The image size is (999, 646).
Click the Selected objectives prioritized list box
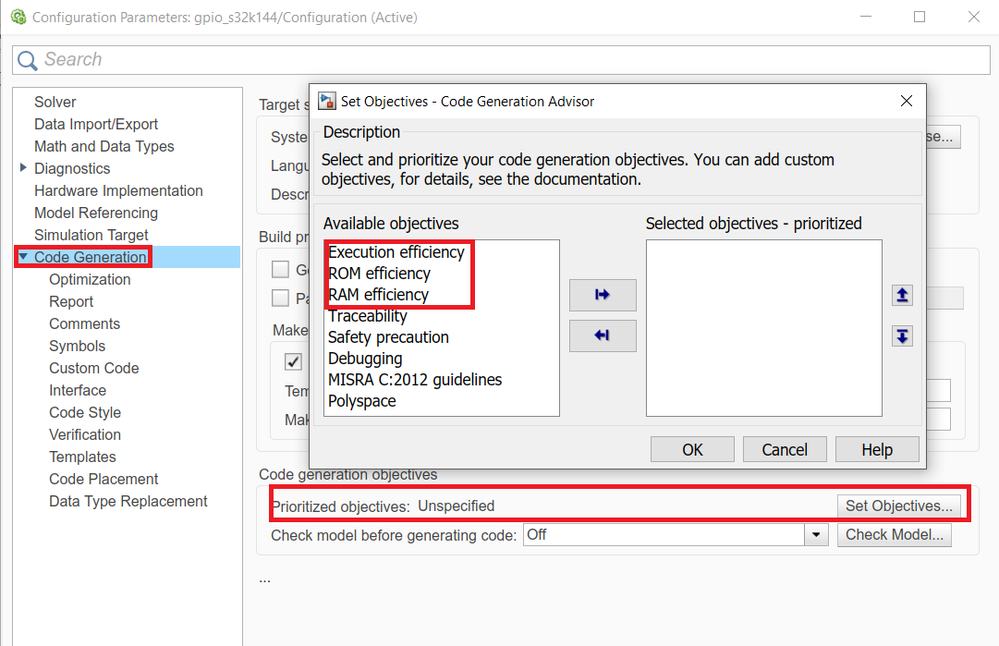click(x=764, y=328)
